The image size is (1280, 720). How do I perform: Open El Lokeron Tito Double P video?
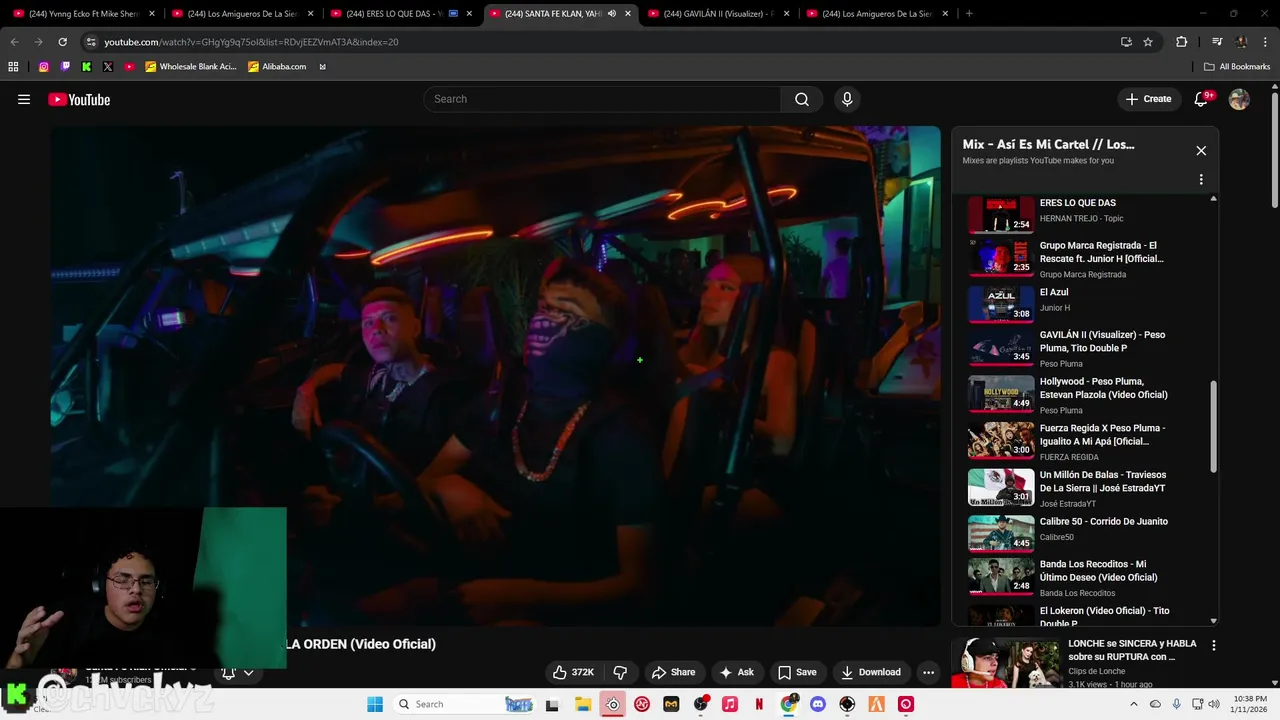(1090, 613)
